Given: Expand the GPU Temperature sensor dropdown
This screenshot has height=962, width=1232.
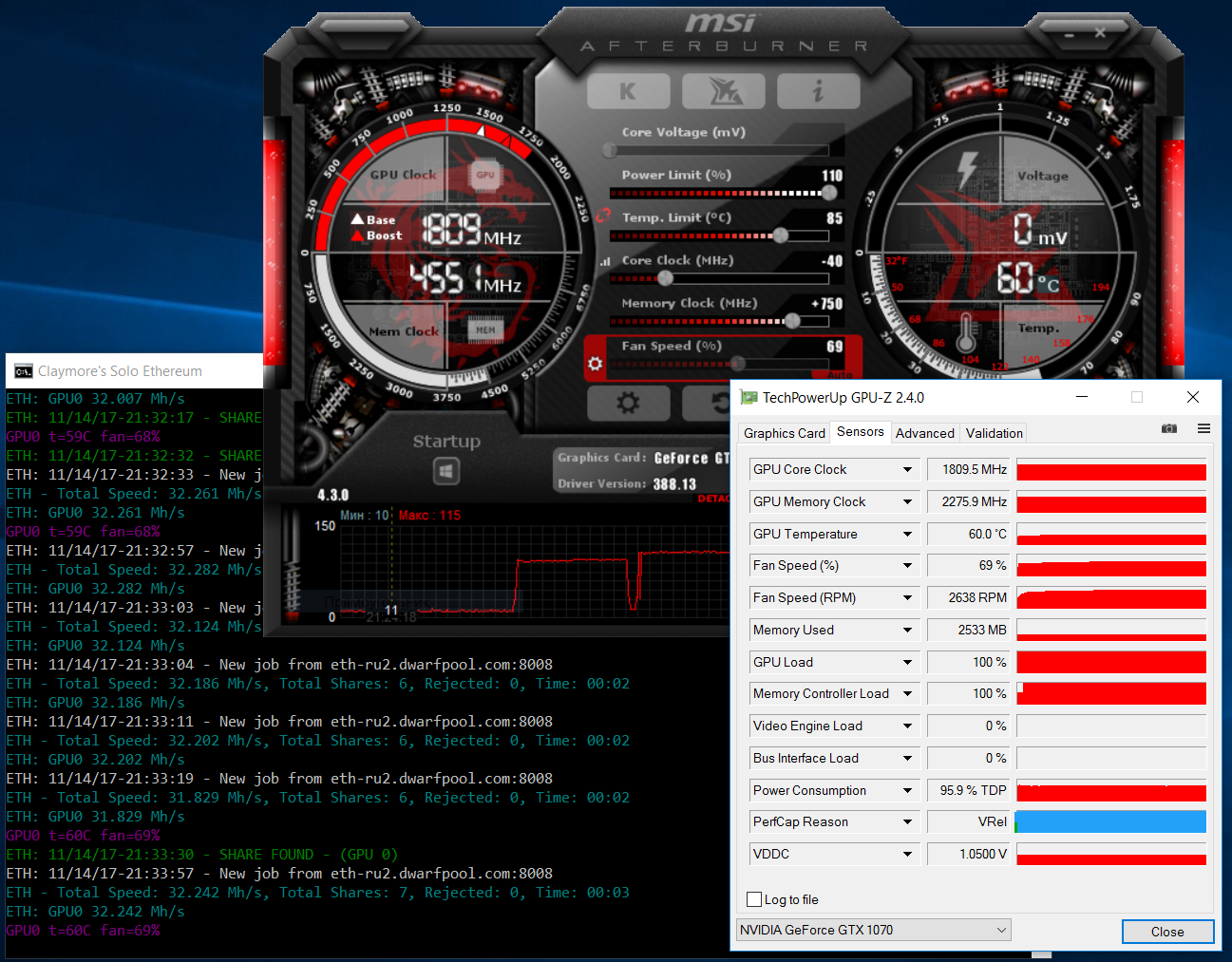Looking at the screenshot, I should [907, 535].
